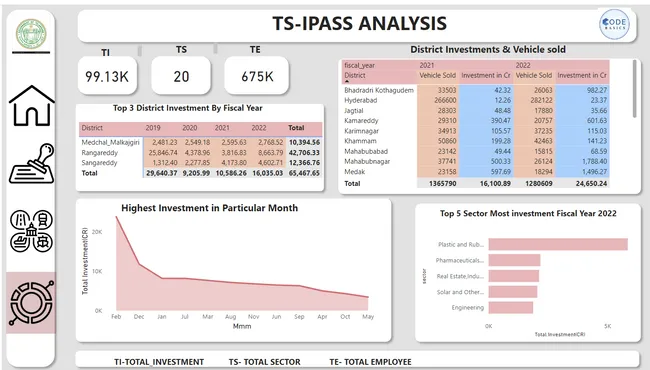650x370 pixels.
Task: Click the fiscal_year header label
Action: [359, 65]
